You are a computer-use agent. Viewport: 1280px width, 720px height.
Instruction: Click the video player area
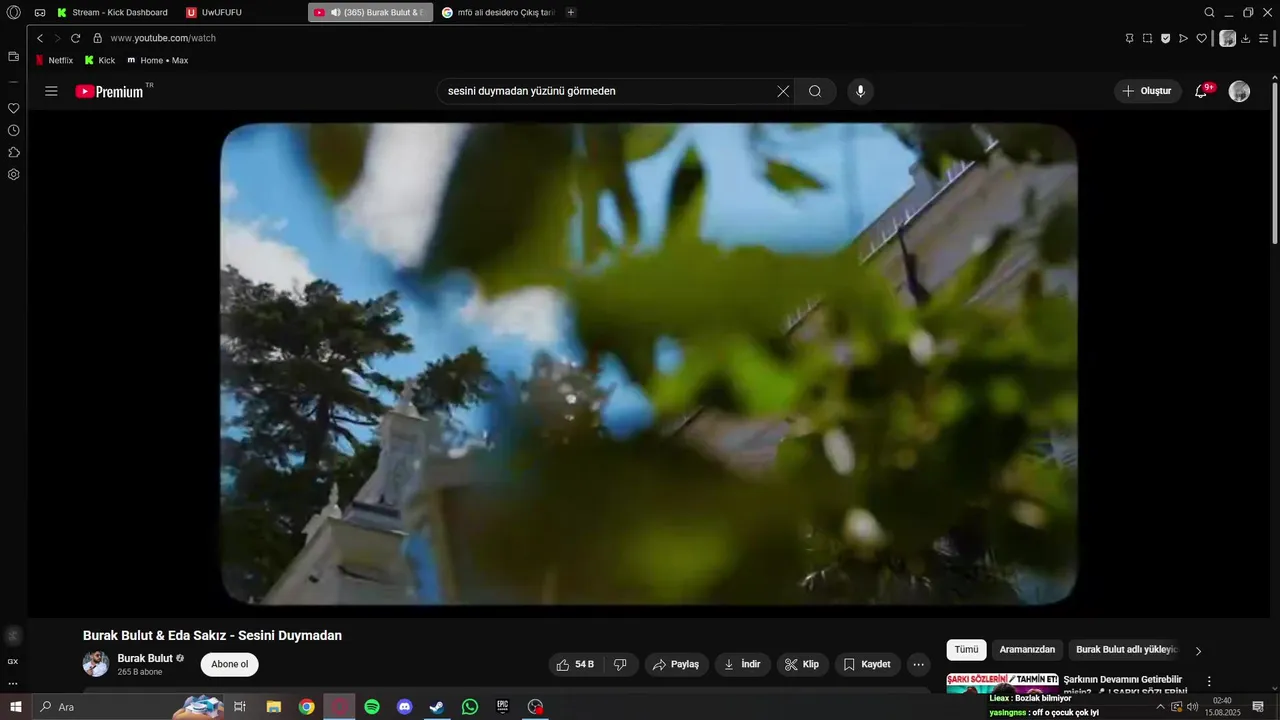click(x=649, y=364)
